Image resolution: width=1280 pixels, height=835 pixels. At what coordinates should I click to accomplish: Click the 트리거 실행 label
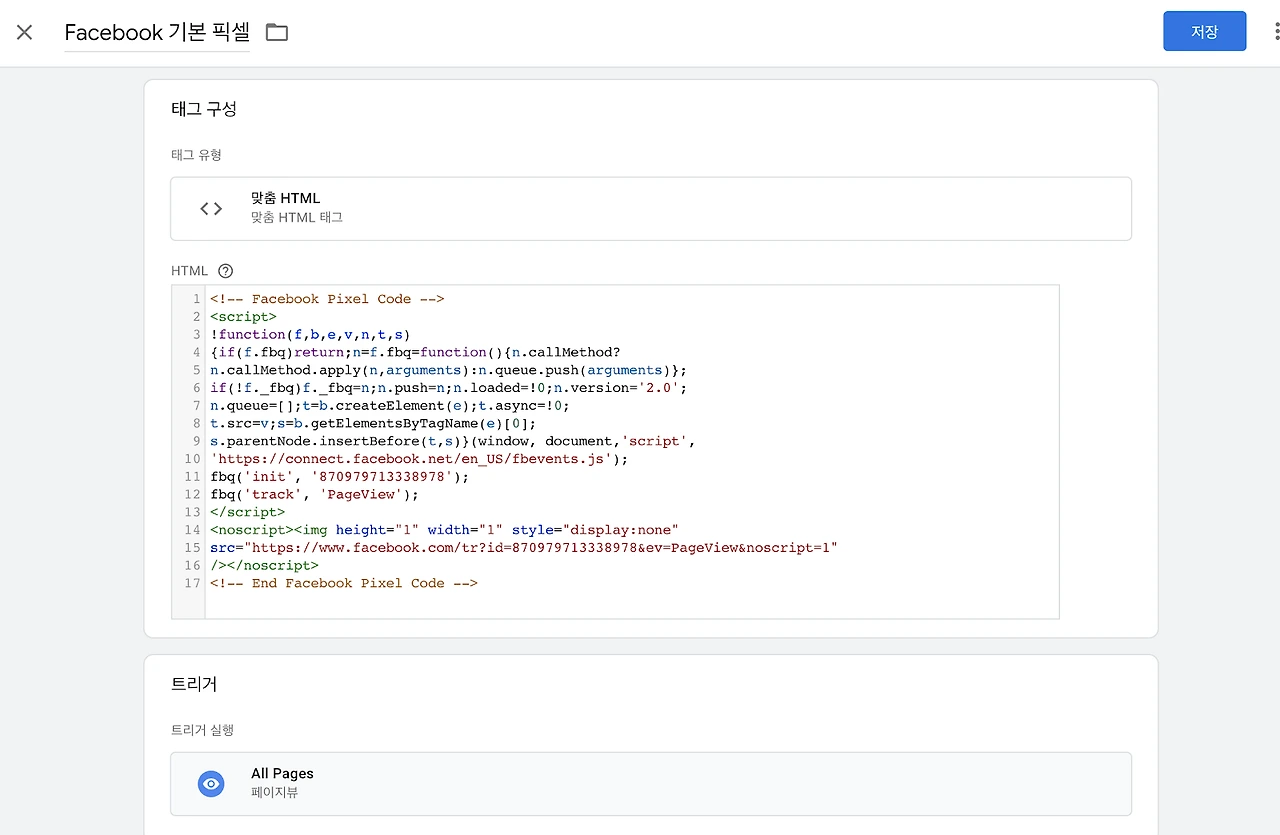click(202, 730)
